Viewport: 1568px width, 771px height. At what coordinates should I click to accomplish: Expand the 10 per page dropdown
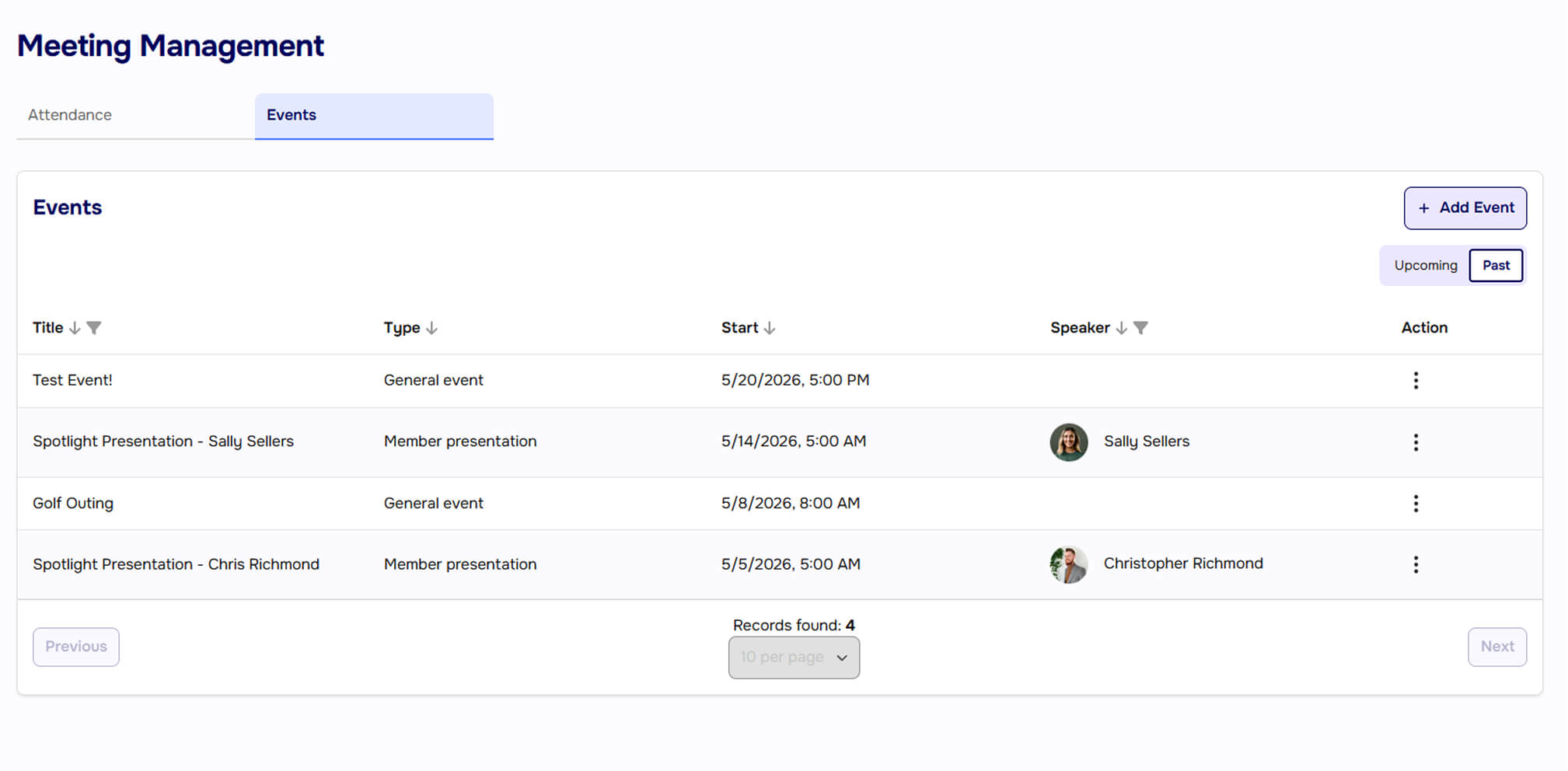coord(794,658)
